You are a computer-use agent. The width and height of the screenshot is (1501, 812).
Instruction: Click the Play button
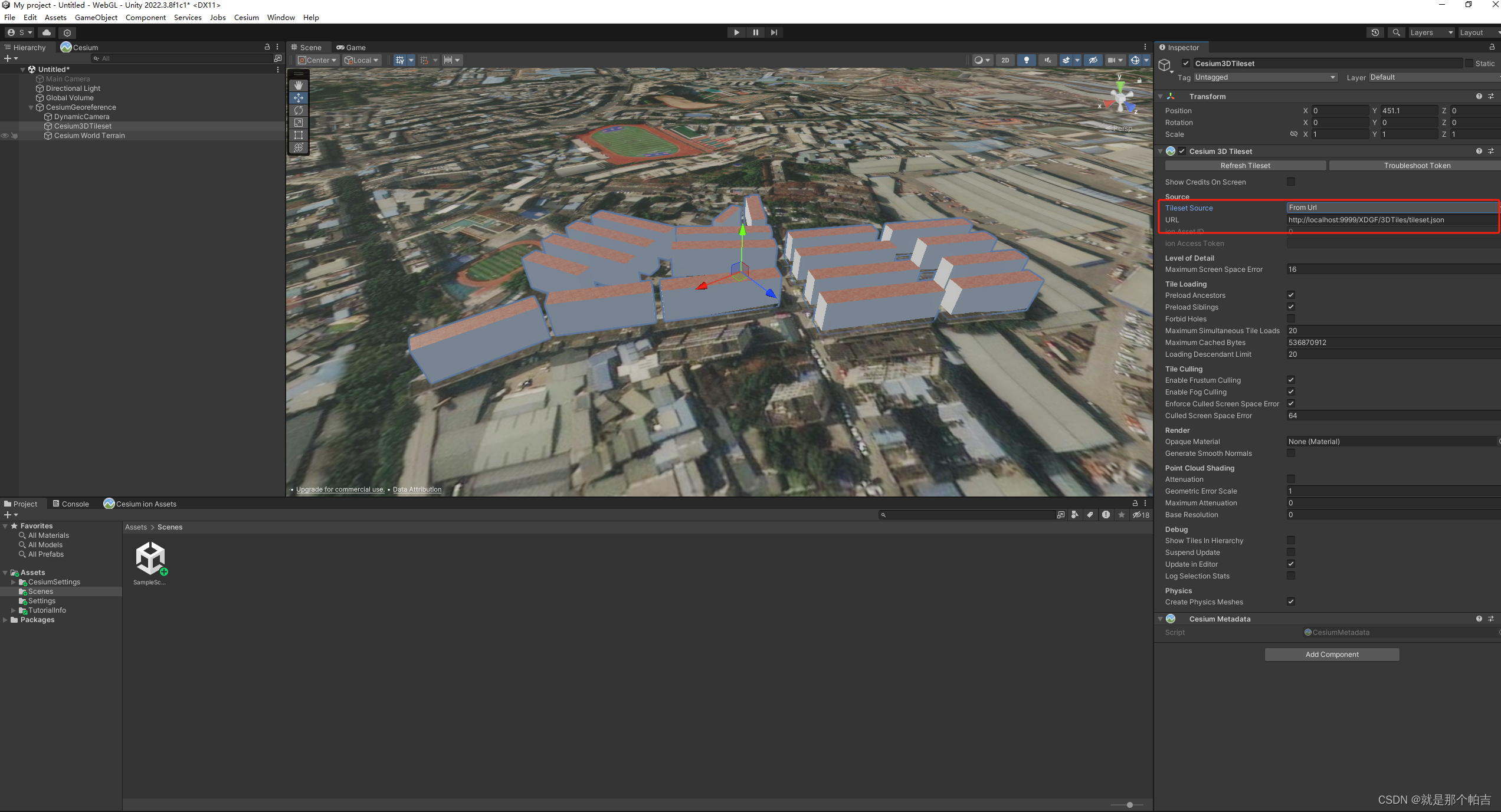click(736, 32)
